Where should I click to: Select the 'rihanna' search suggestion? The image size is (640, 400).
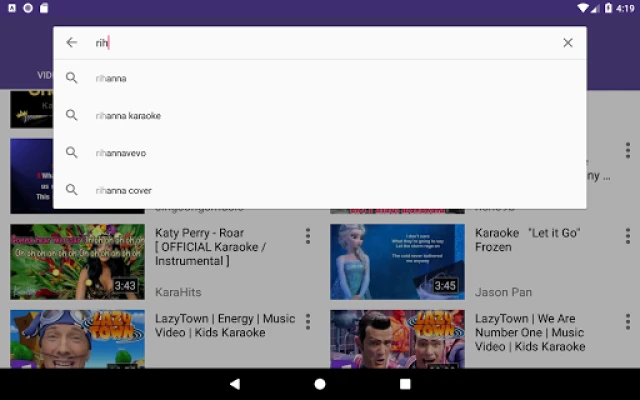[111, 78]
